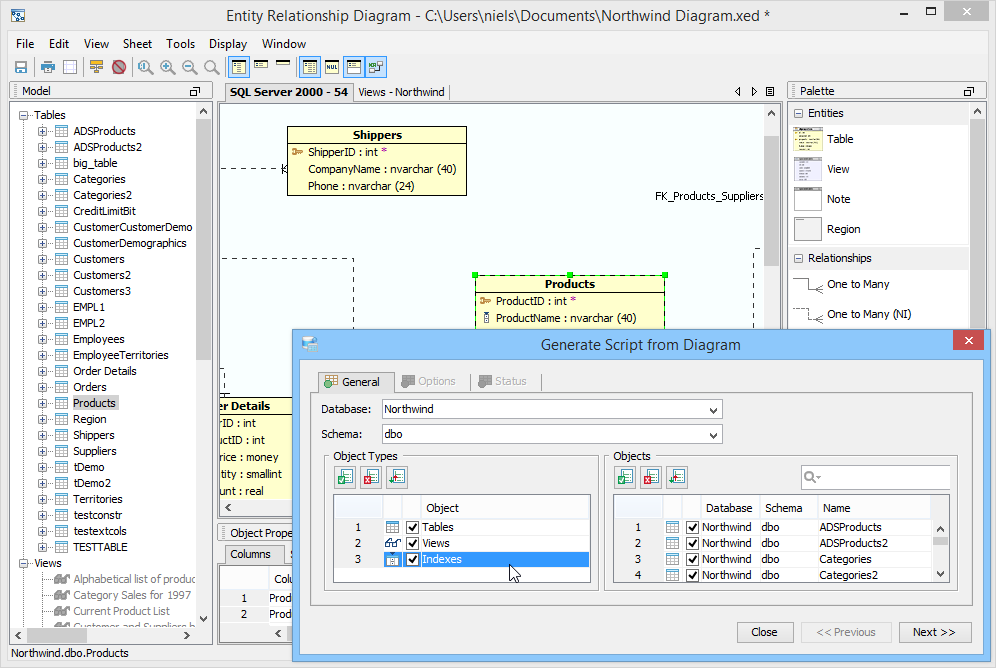Click the orange hierarchy layout toolbar icon

click(97, 67)
